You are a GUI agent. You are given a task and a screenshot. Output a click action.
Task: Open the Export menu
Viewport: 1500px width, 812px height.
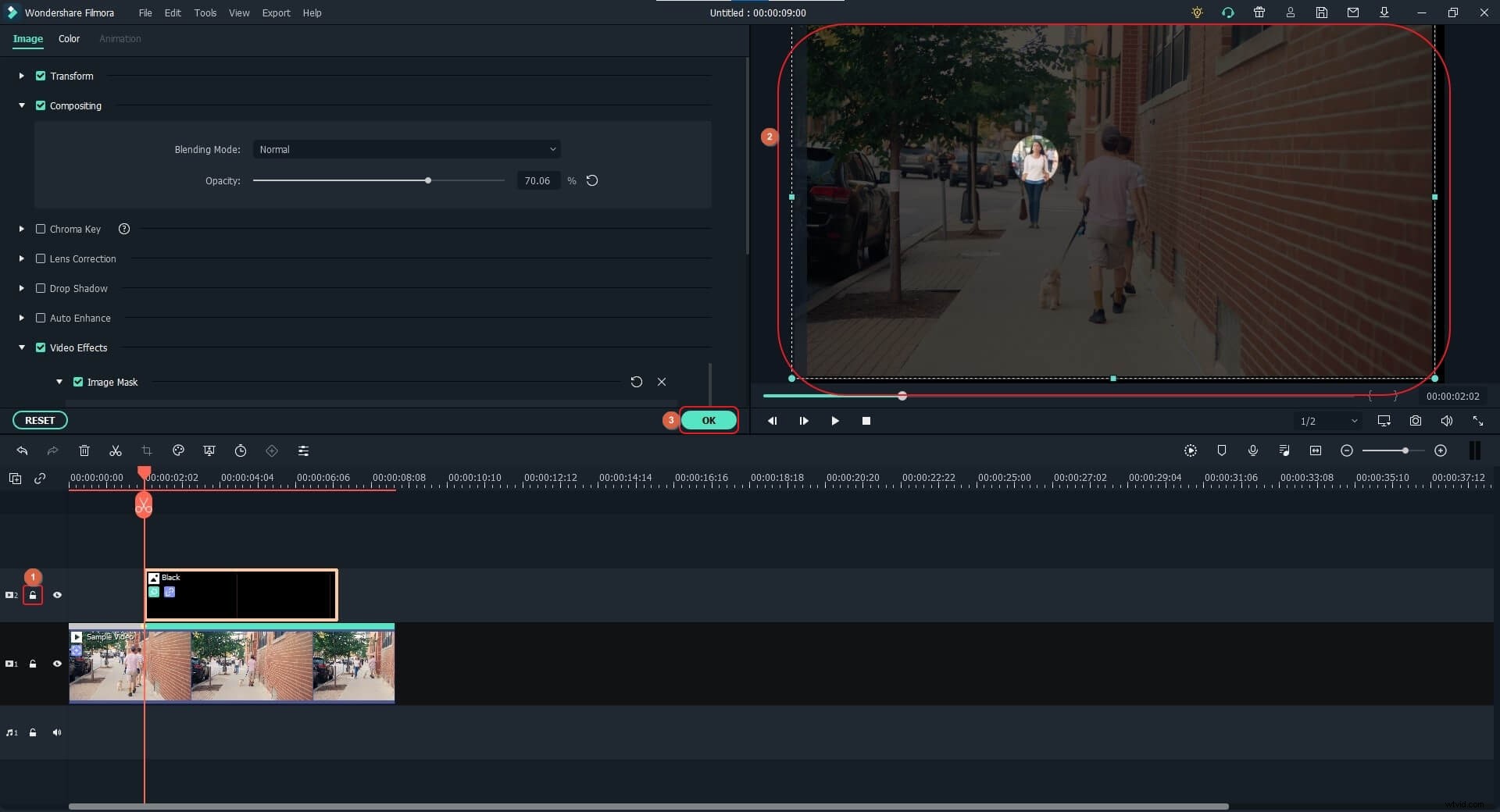coord(276,12)
